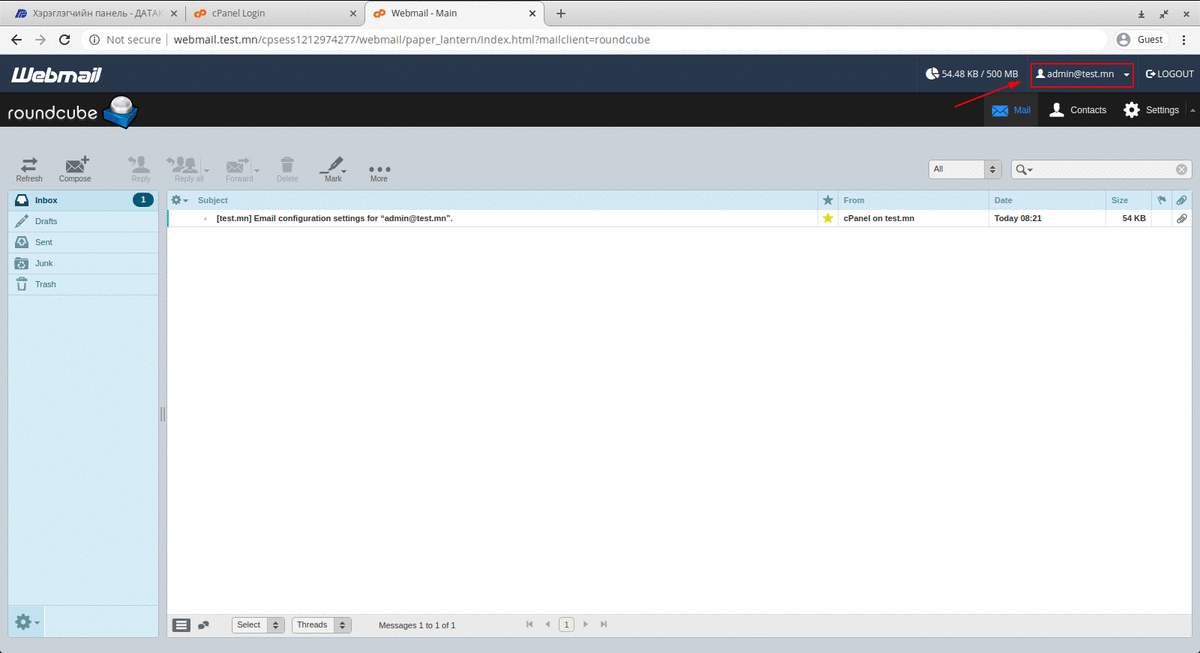Viewport: 1200px width, 653px height.
Task: Switch to list view mode icon
Action: pyautogui.click(x=181, y=625)
